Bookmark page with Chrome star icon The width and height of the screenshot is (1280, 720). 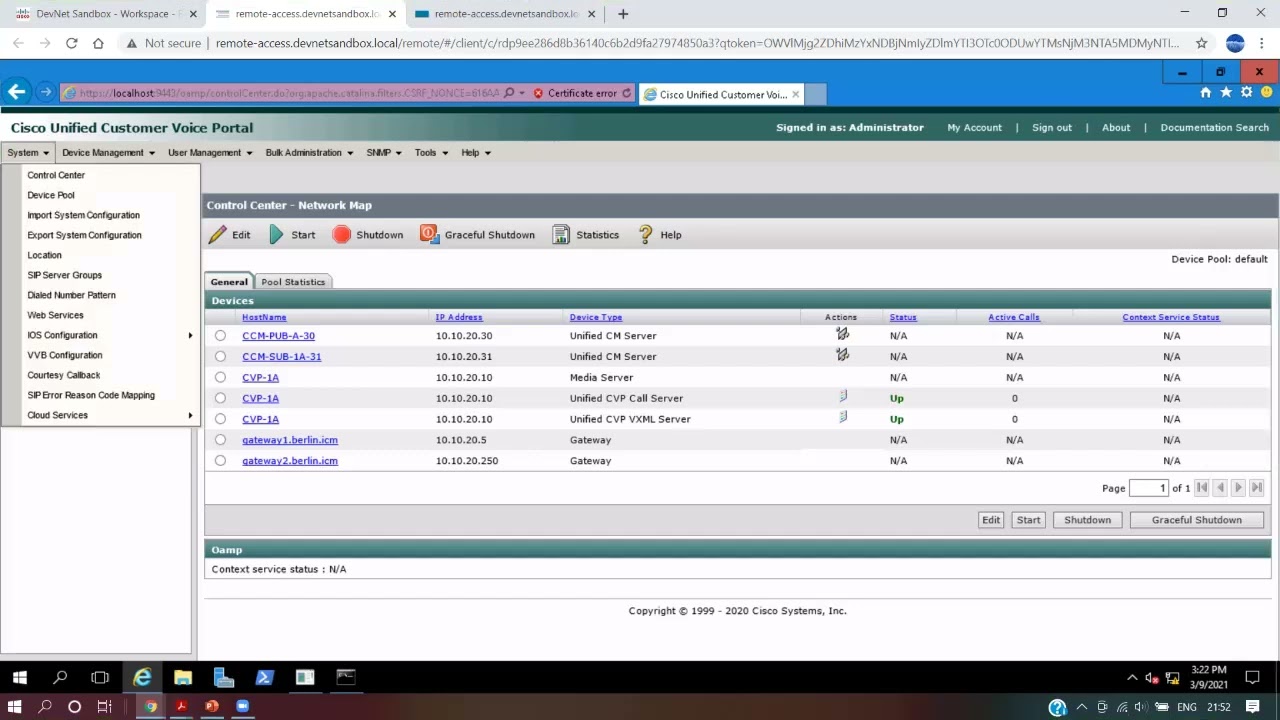click(1201, 43)
